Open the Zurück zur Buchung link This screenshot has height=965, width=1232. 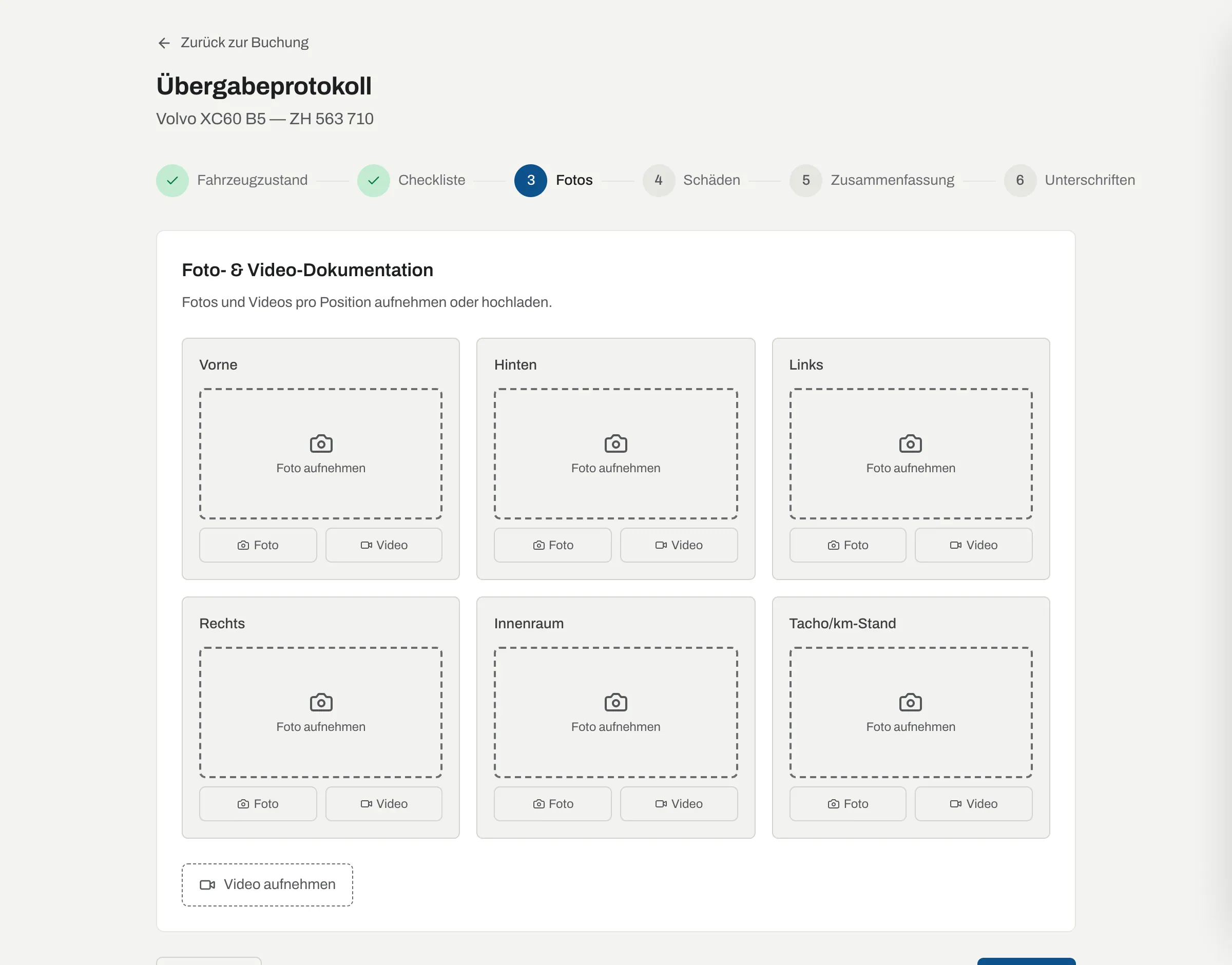tap(233, 43)
